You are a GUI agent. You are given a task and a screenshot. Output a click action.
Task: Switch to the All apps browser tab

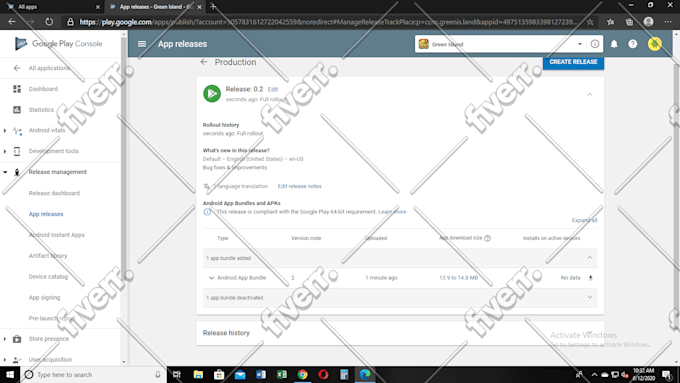tap(52, 7)
